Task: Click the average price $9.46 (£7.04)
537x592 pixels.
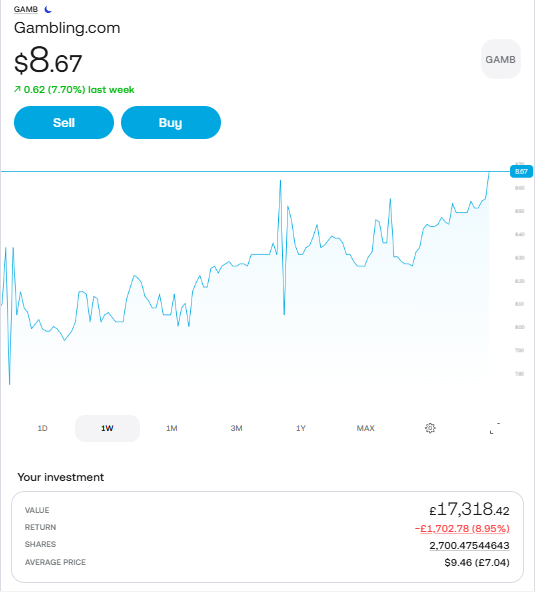Action: tap(477, 563)
